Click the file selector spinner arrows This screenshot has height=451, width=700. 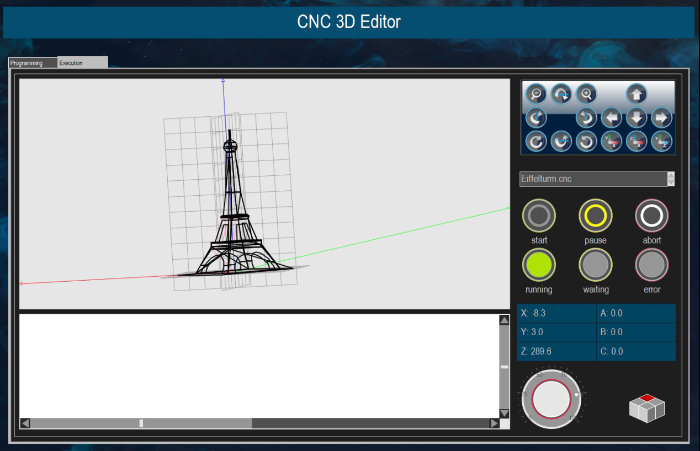671,179
